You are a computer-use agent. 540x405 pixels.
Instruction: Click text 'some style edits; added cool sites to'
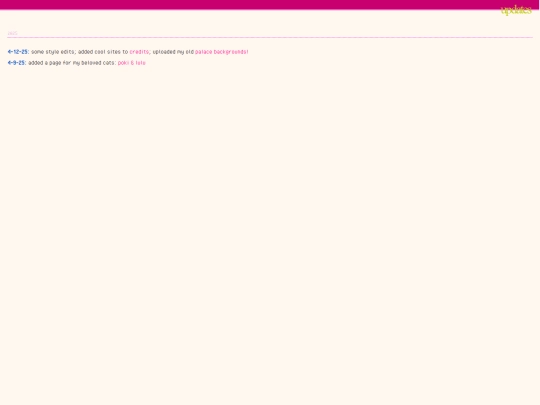pyautogui.click(x=80, y=52)
